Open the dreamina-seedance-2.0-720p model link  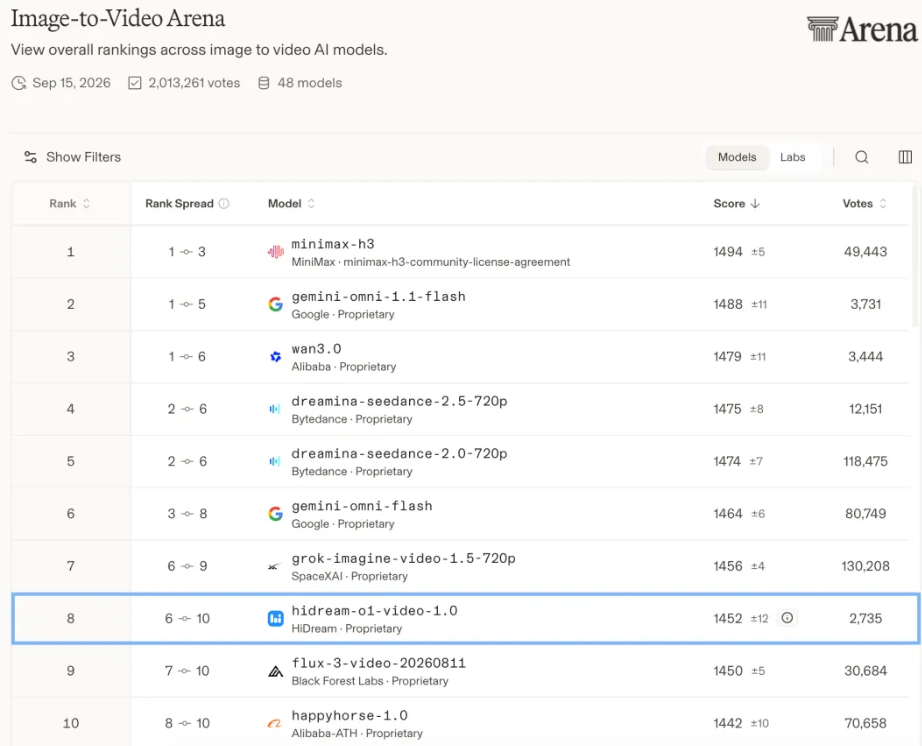[x=399, y=453]
